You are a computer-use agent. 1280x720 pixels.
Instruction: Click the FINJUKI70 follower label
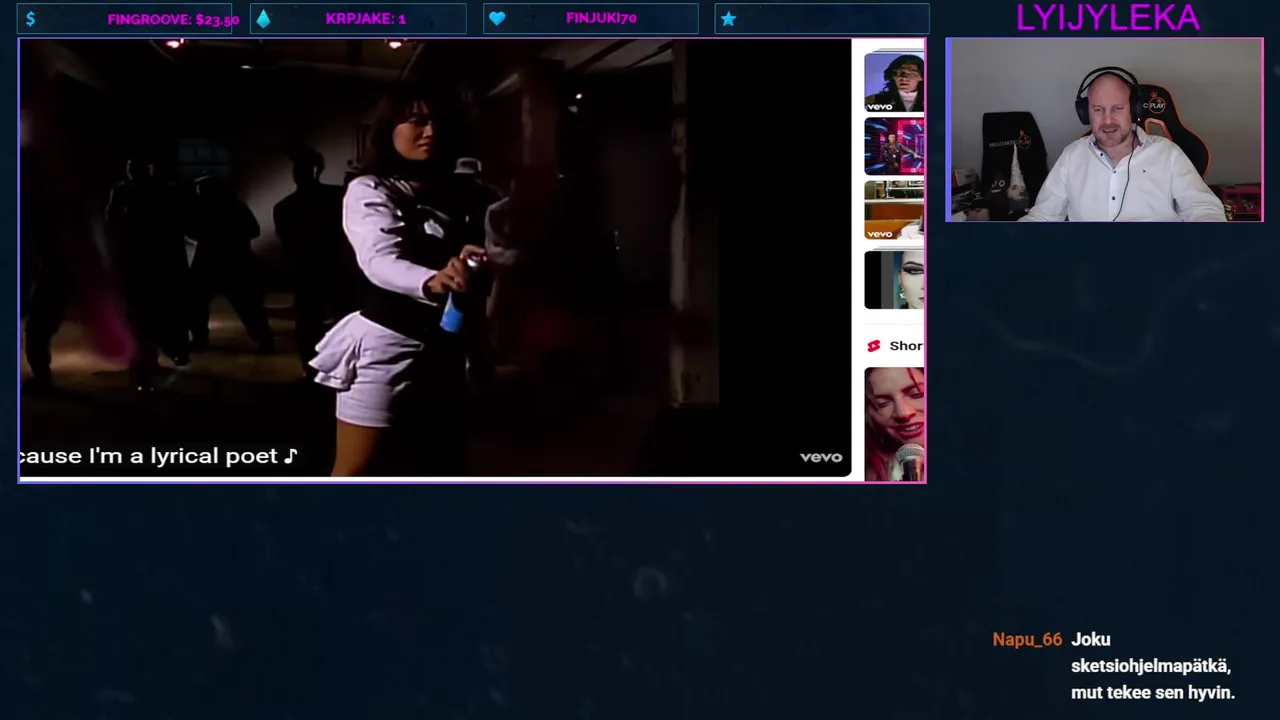point(601,19)
